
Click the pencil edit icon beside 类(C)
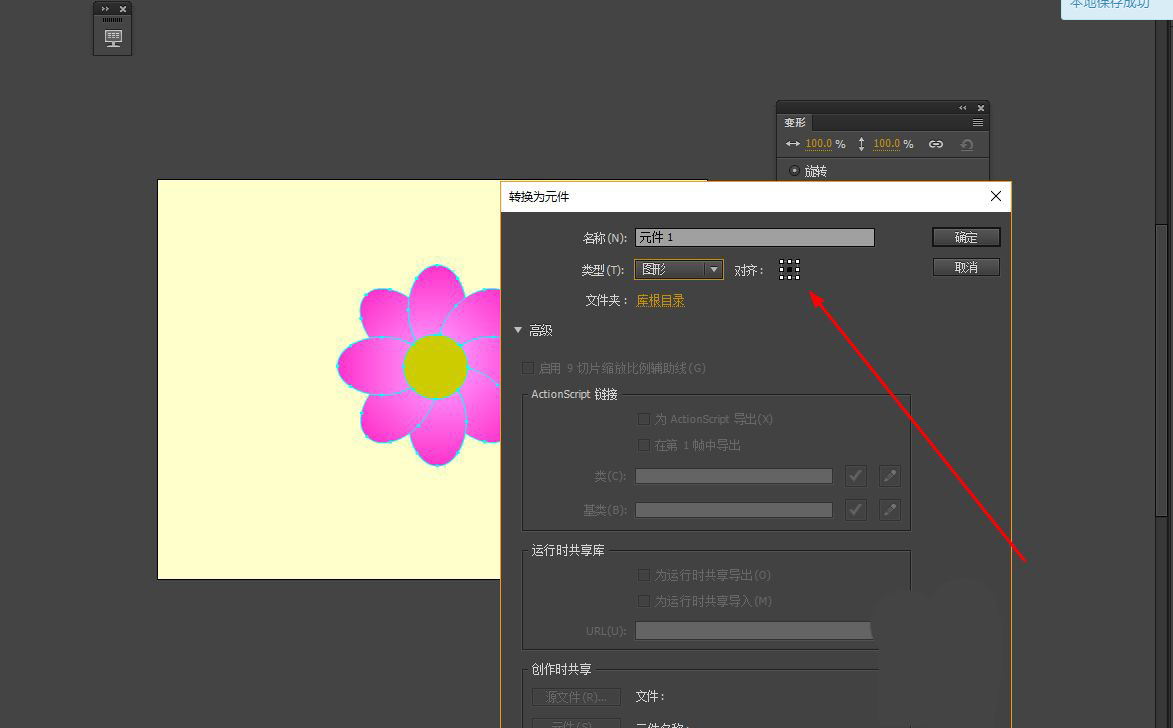(889, 476)
